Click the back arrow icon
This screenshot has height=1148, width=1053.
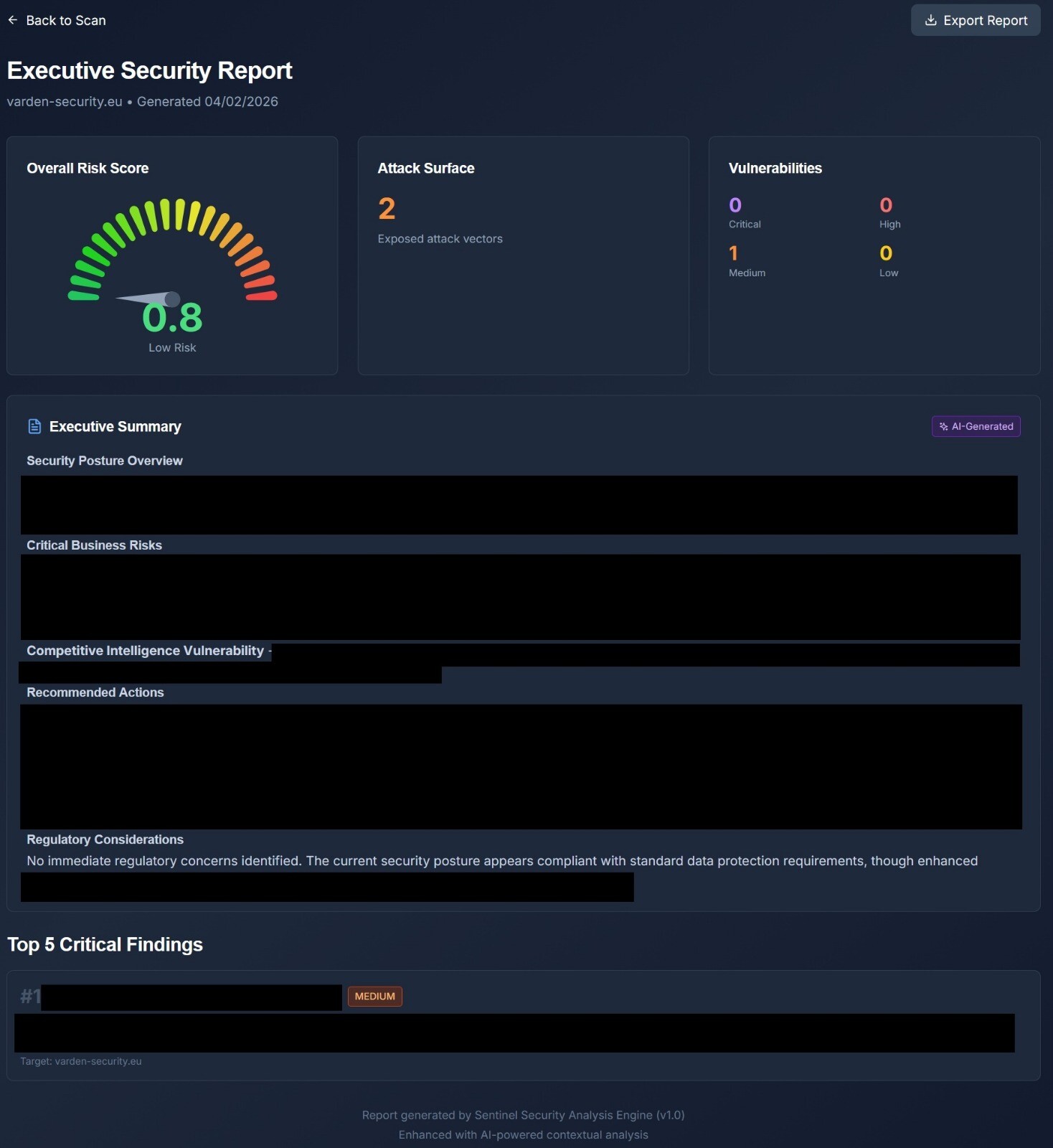(x=13, y=20)
